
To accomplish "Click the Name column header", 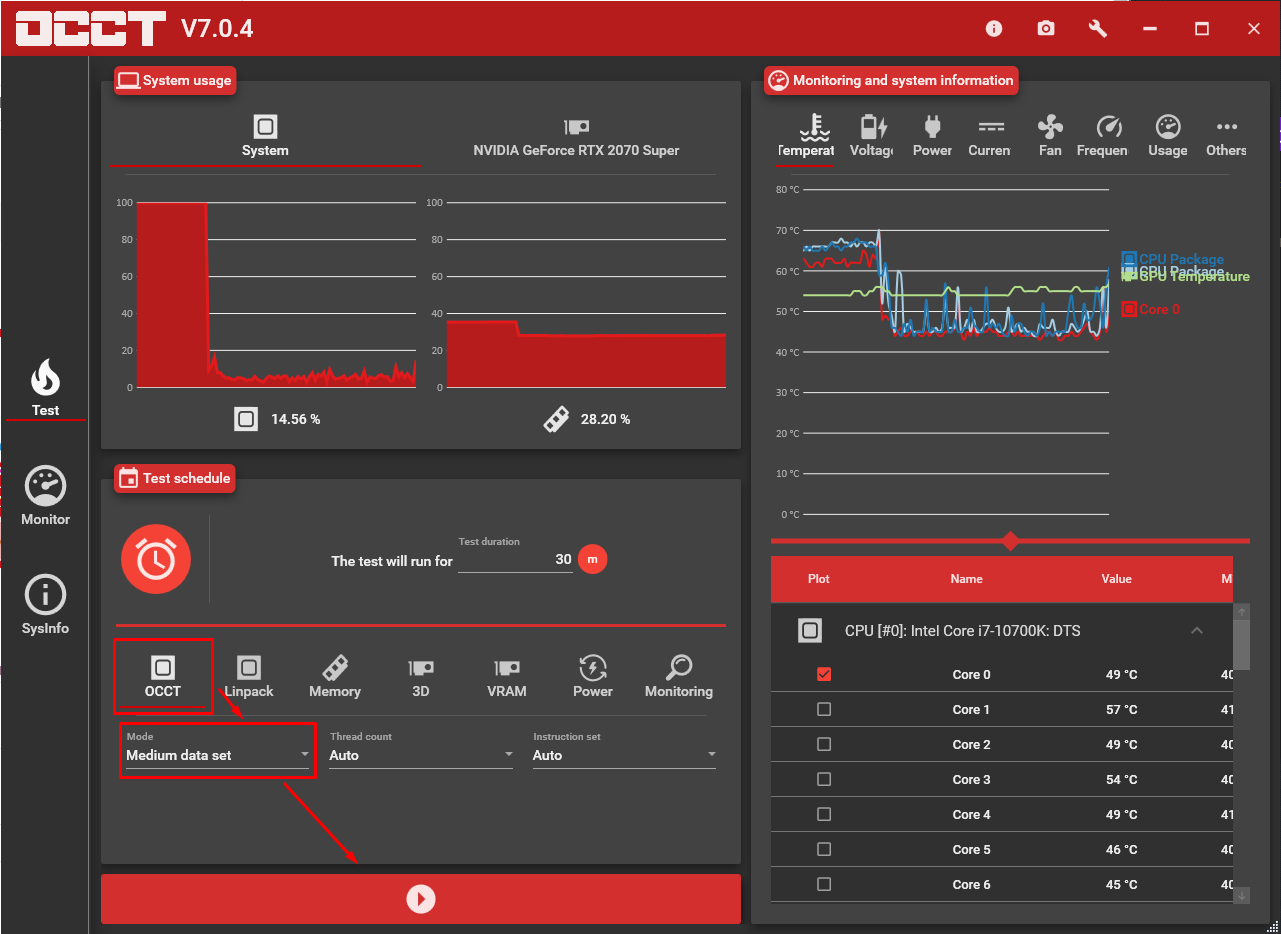I will pos(967,579).
